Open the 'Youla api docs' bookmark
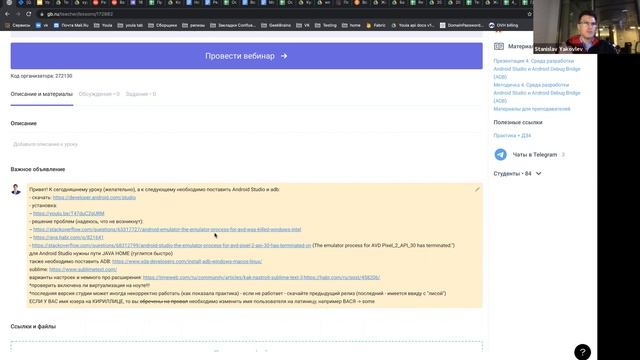640x360 pixels. pyautogui.click(x=413, y=25)
